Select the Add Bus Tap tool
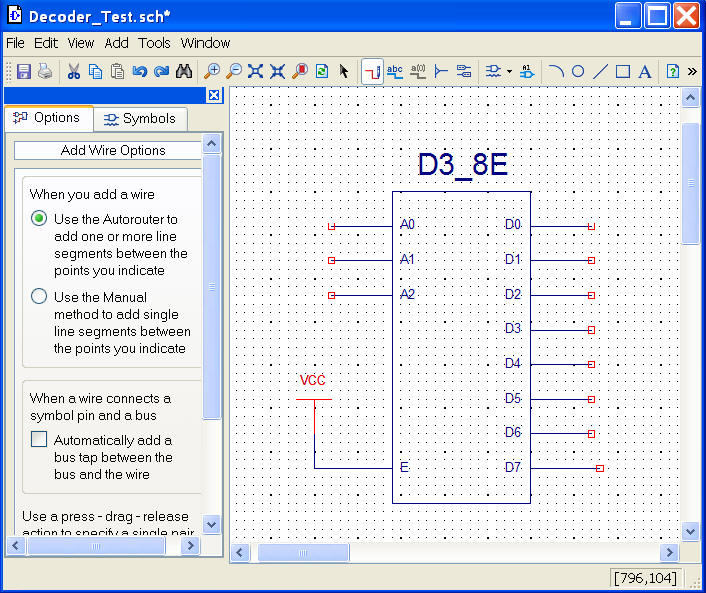The height and width of the screenshot is (593, 706). coord(441,71)
